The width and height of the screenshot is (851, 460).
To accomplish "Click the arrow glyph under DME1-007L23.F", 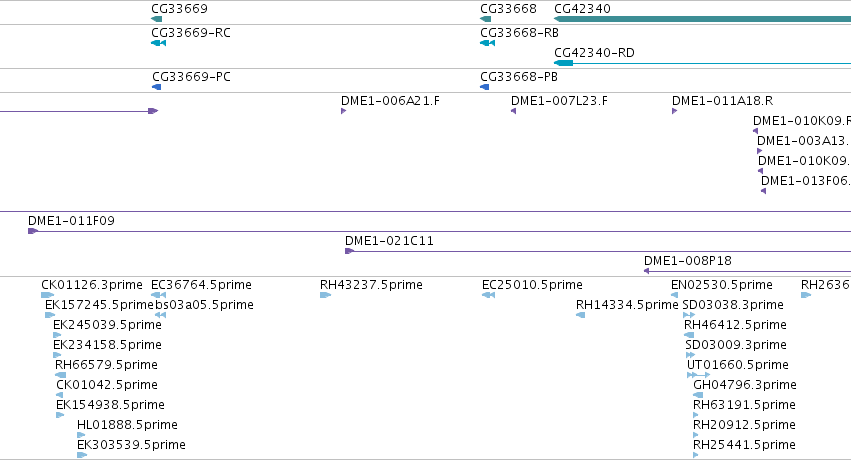I will 513,111.
